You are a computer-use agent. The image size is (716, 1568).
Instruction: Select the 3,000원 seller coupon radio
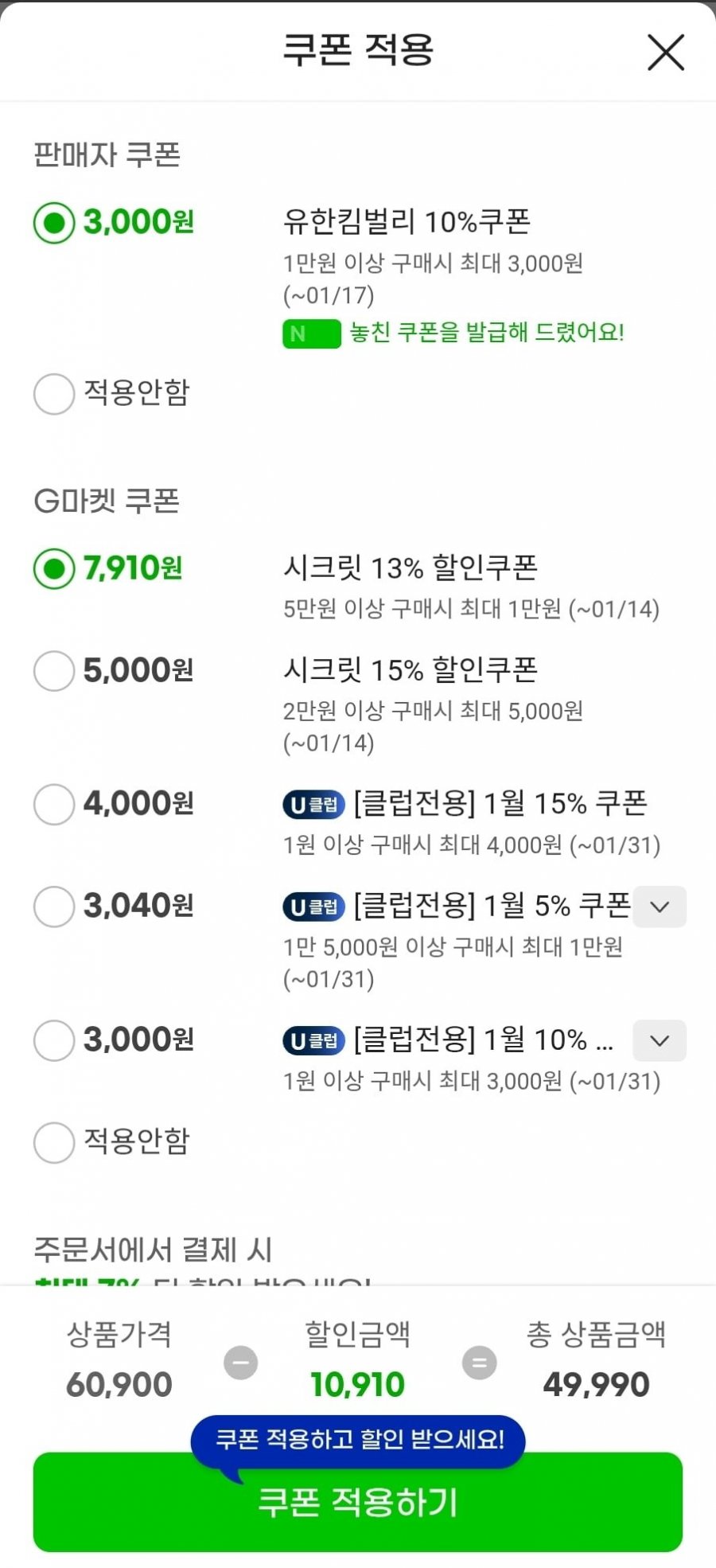54,223
